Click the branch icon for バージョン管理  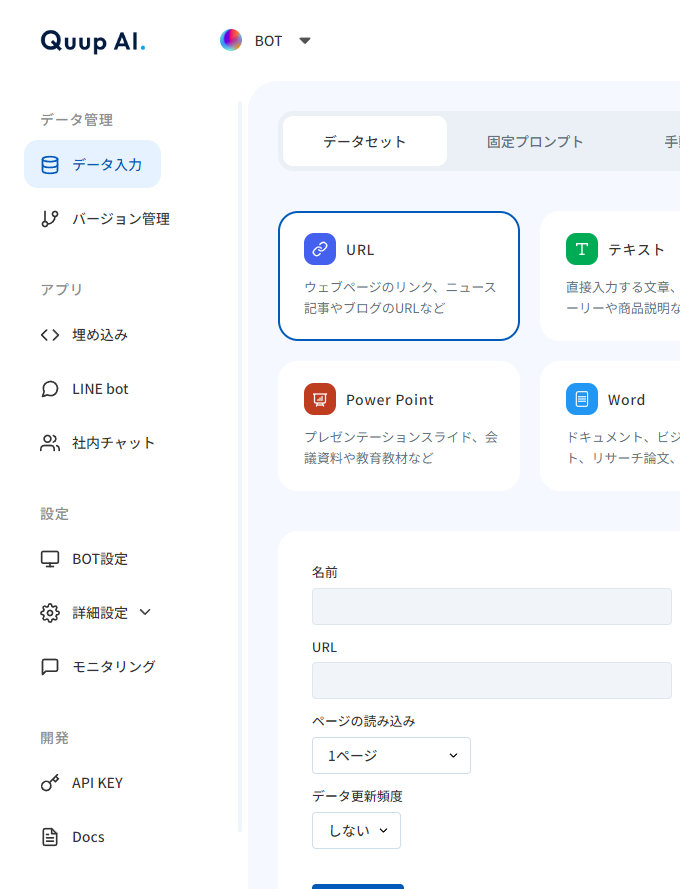(x=50, y=219)
